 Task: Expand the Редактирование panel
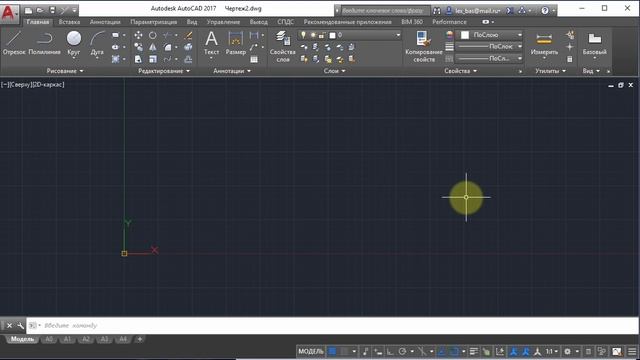[164, 71]
